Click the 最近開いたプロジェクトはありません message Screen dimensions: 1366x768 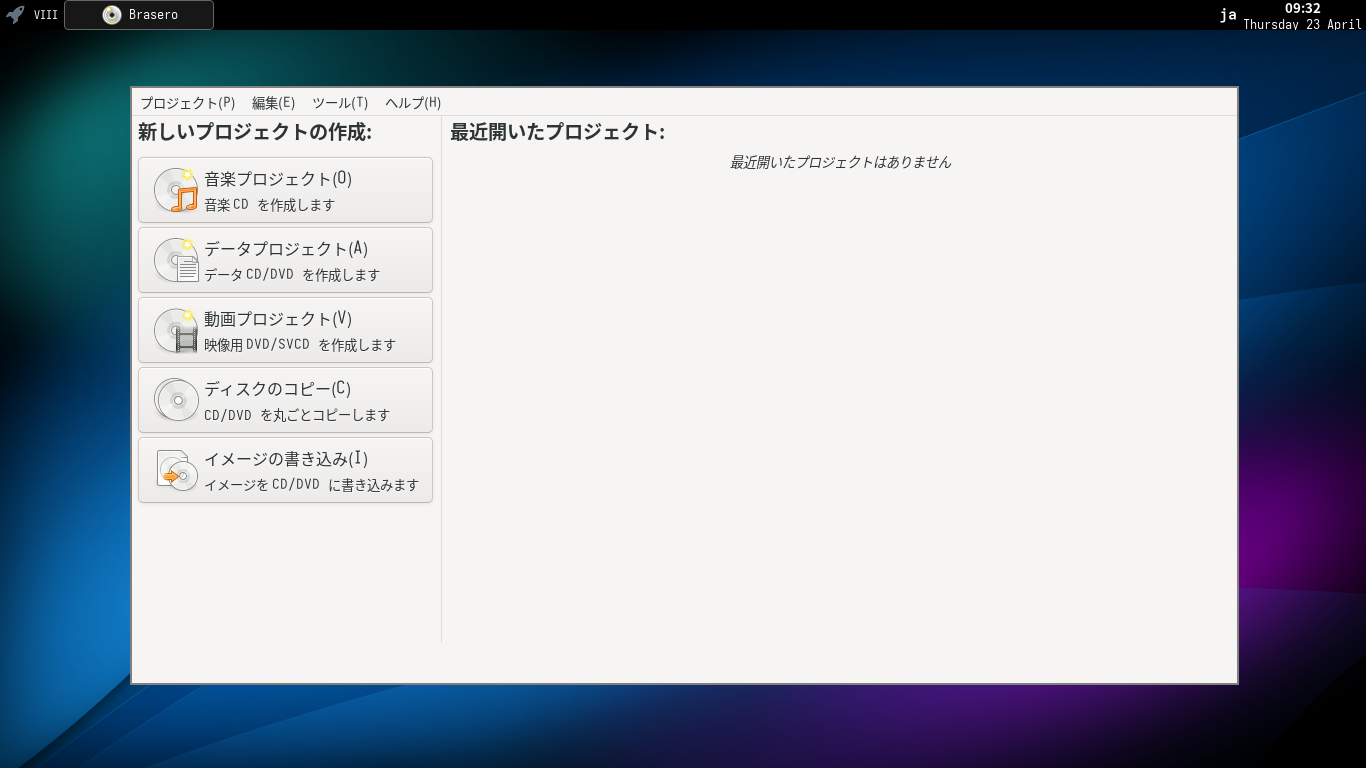840,162
